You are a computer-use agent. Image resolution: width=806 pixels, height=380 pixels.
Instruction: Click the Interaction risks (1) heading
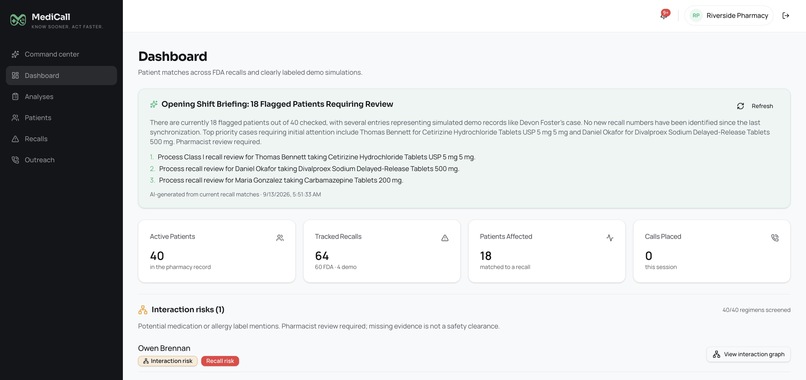pyautogui.click(x=188, y=310)
